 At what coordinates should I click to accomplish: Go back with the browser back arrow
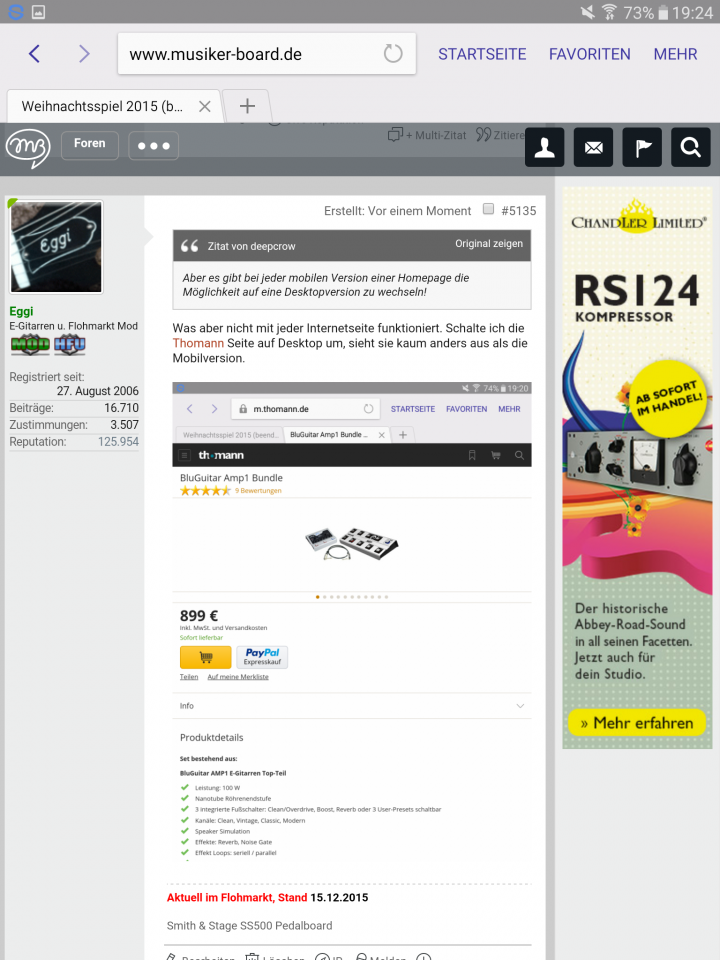34,54
